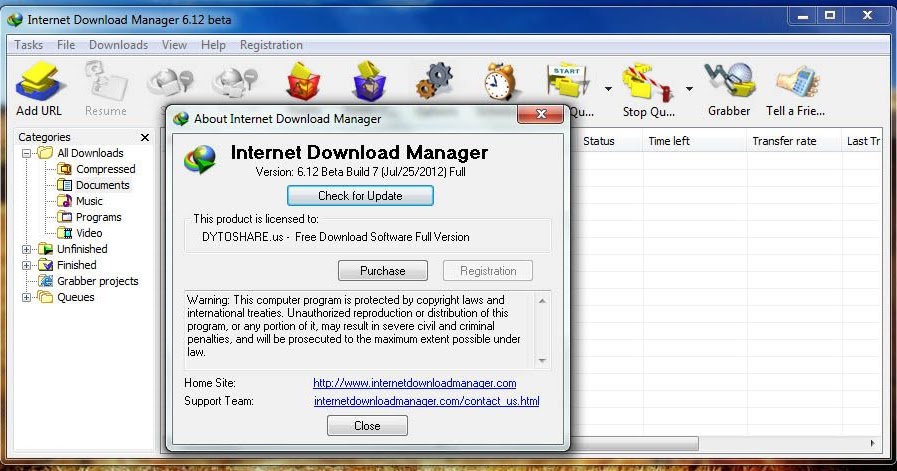The image size is (897, 471).
Task: Open the Home Site internetdownloadmanager.com link
Action: coord(415,383)
